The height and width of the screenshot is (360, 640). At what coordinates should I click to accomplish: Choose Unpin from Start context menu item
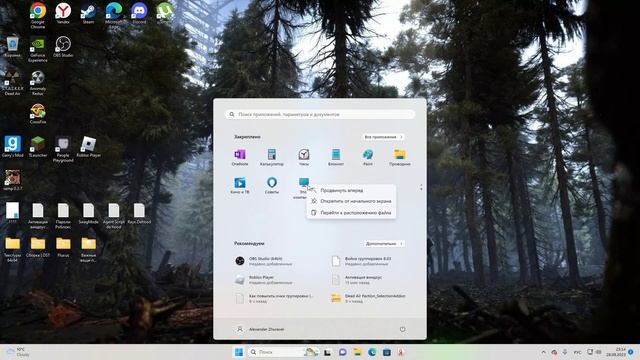point(351,201)
